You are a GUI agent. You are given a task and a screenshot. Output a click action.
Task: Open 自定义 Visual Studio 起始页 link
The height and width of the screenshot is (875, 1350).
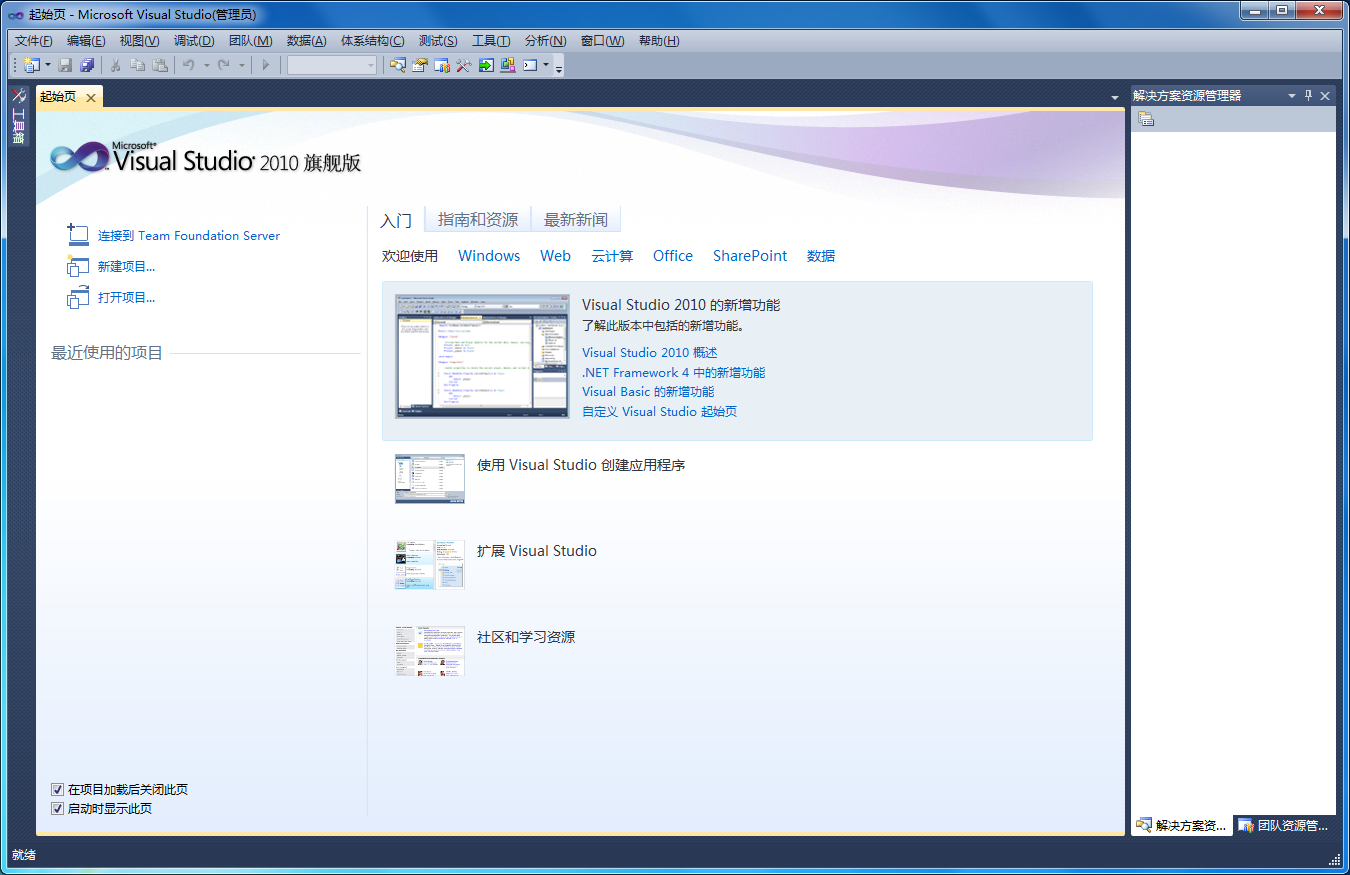click(660, 412)
